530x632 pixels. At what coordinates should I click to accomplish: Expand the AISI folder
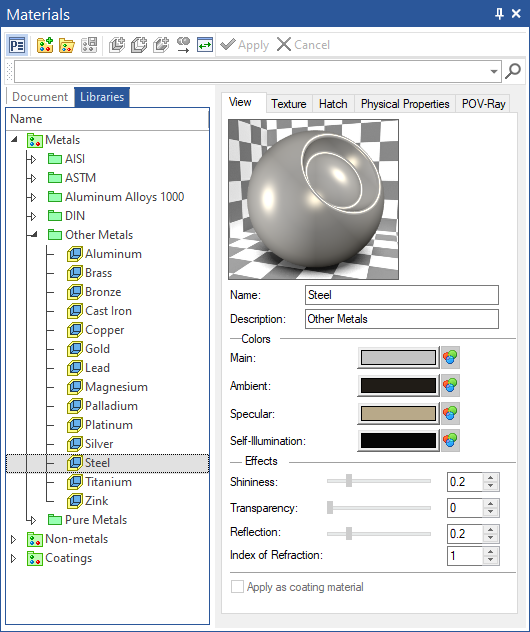tap(33, 159)
